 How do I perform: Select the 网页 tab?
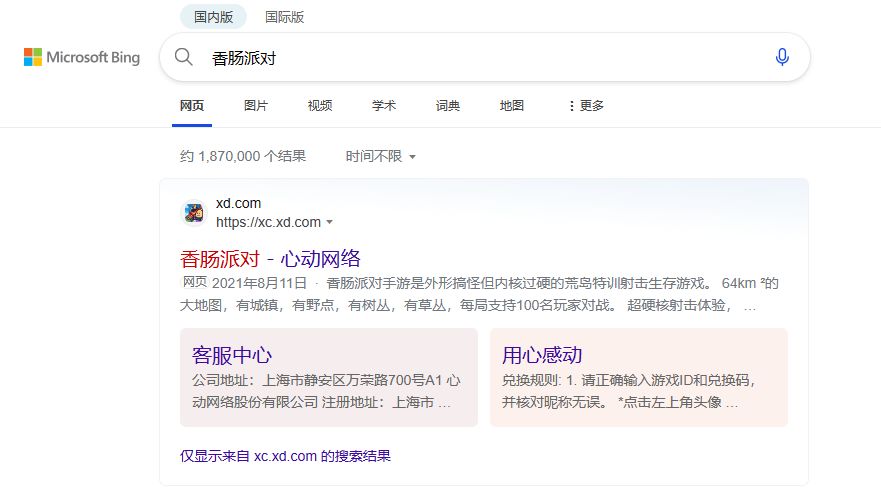click(192, 106)
